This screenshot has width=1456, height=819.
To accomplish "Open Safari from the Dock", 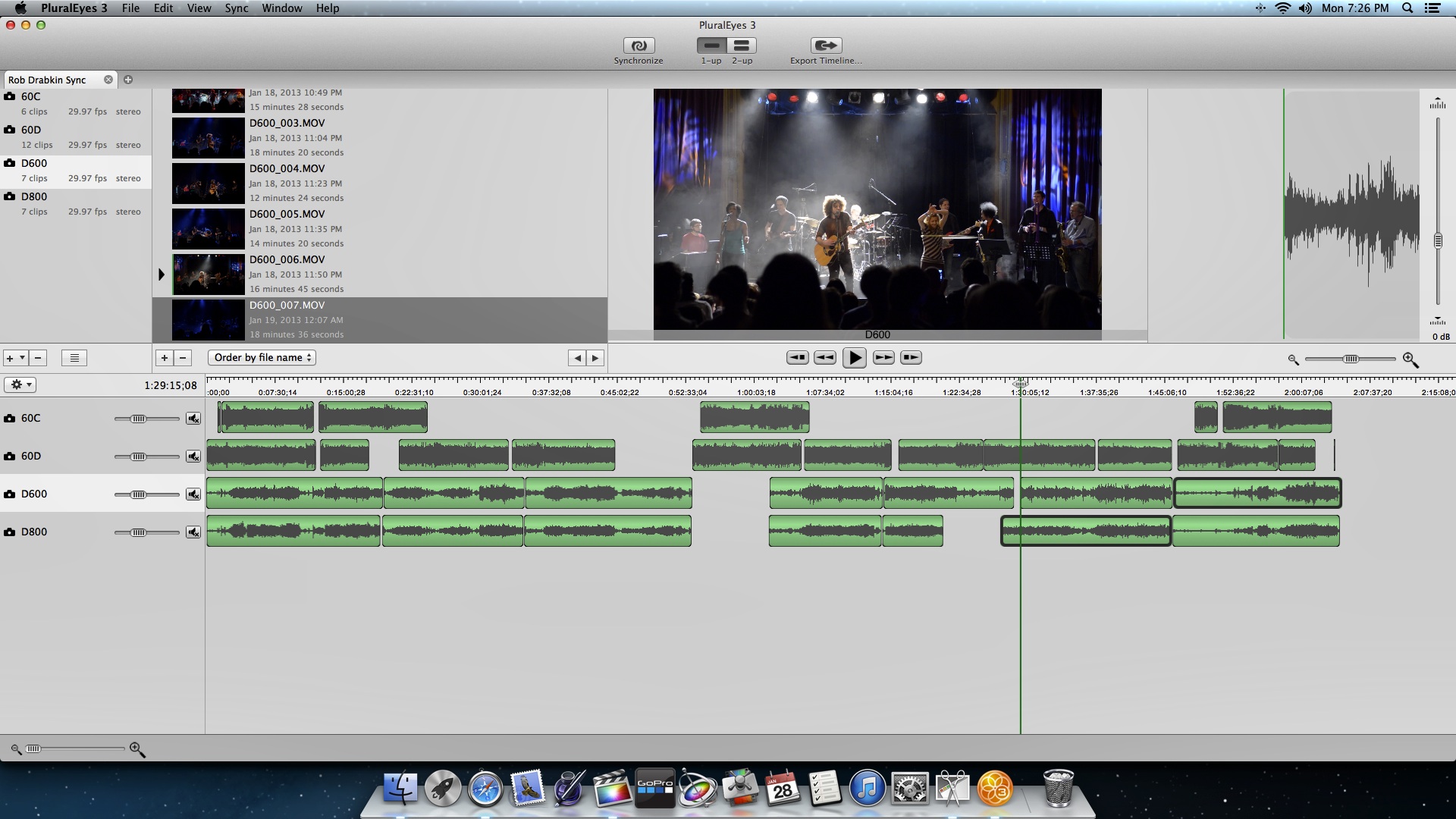I will pos(485,789).
